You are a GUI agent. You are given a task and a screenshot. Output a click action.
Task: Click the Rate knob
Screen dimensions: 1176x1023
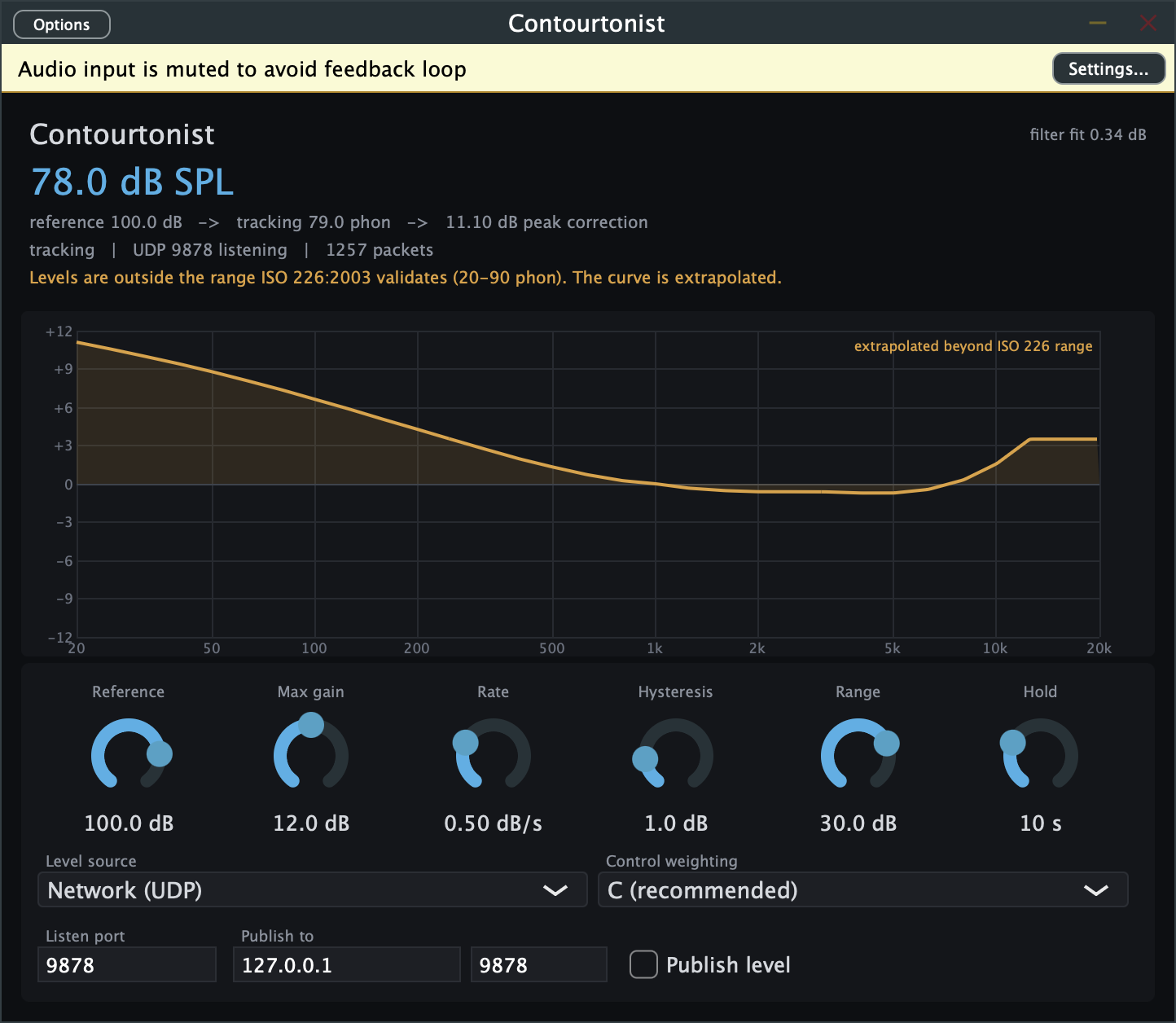point(494,754)
